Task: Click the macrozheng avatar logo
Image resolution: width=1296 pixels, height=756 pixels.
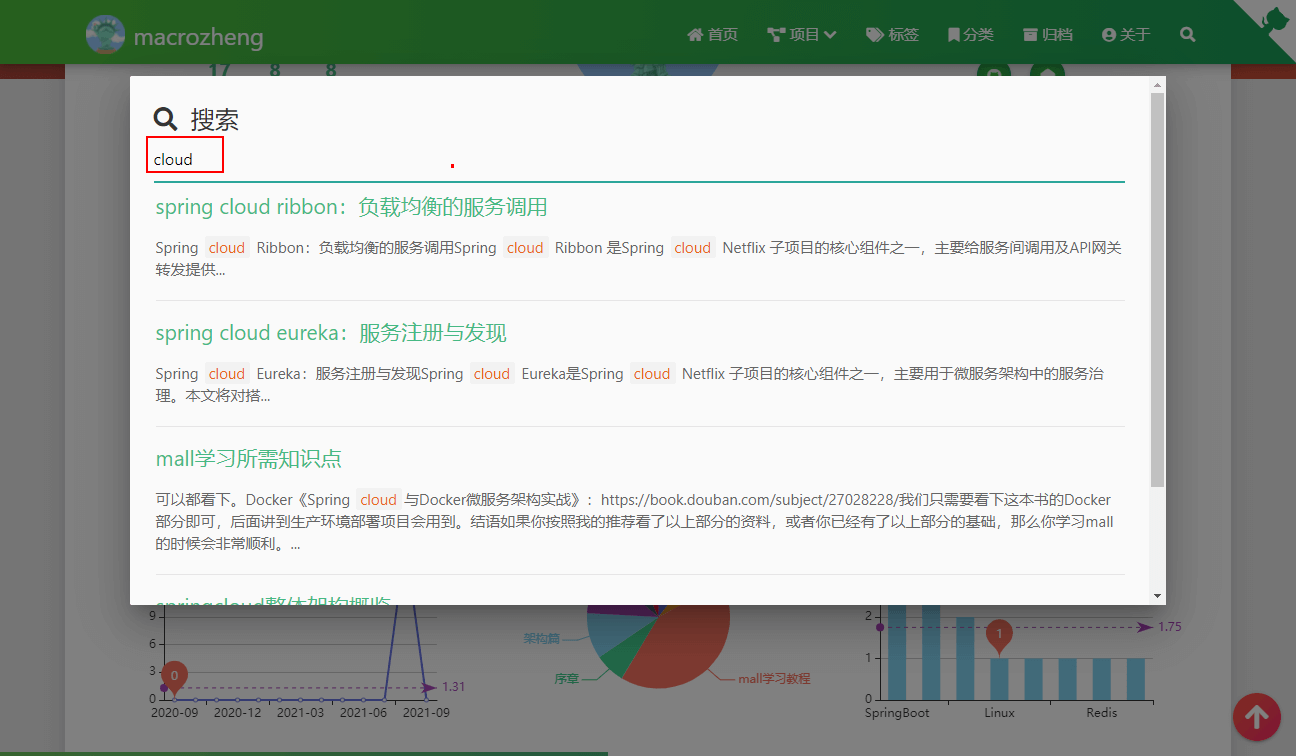Action: (106, 35)
